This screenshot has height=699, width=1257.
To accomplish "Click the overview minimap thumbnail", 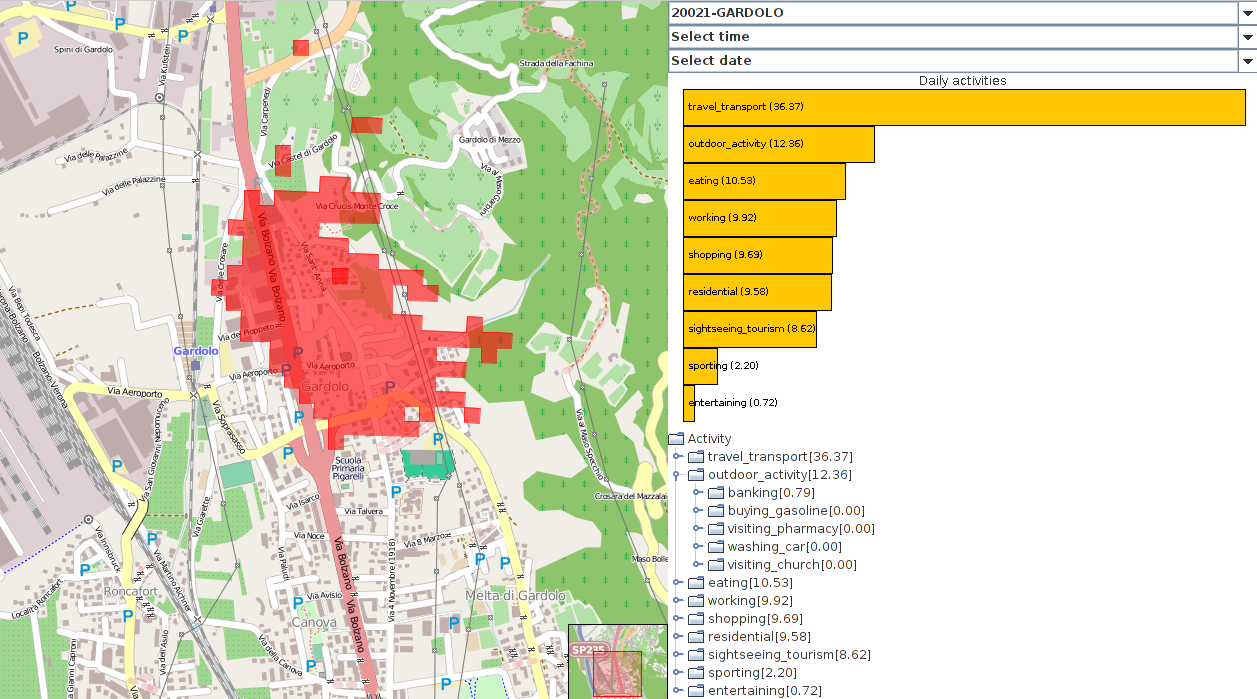I will pyautogui.click(x=617, y=661).
